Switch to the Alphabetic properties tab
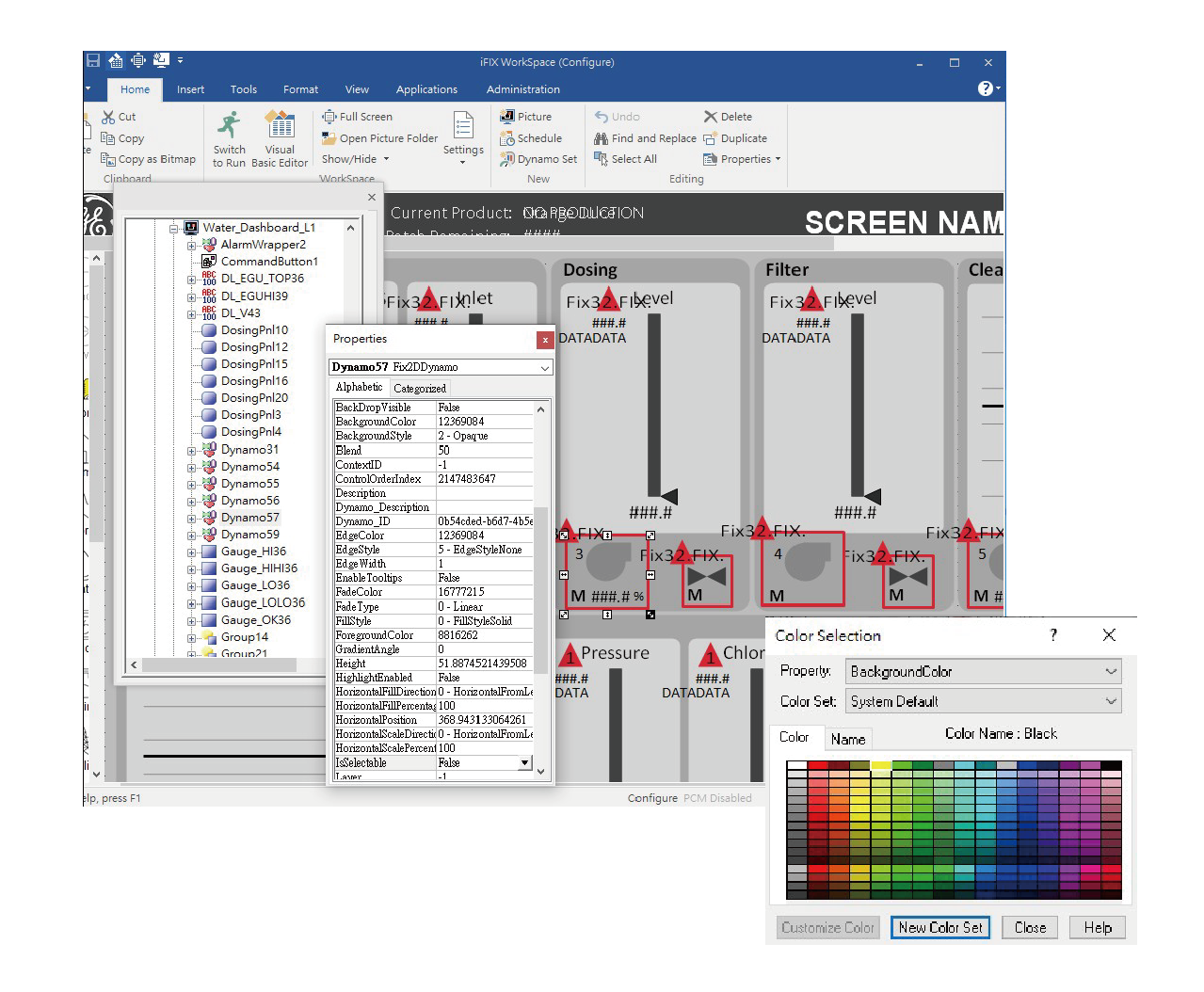This screenshot has width=1204, height=992. point(359,387)
